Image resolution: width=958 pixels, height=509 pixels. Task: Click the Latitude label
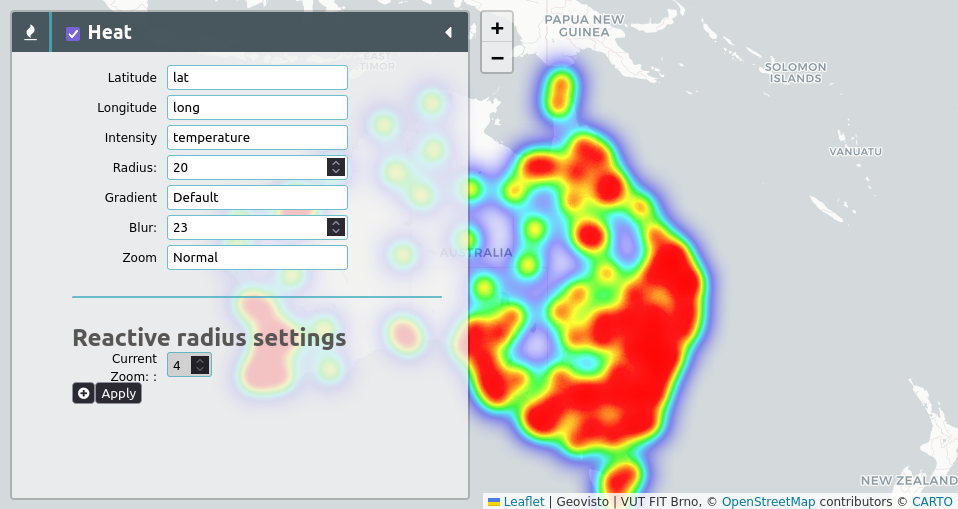pos(132,78)
